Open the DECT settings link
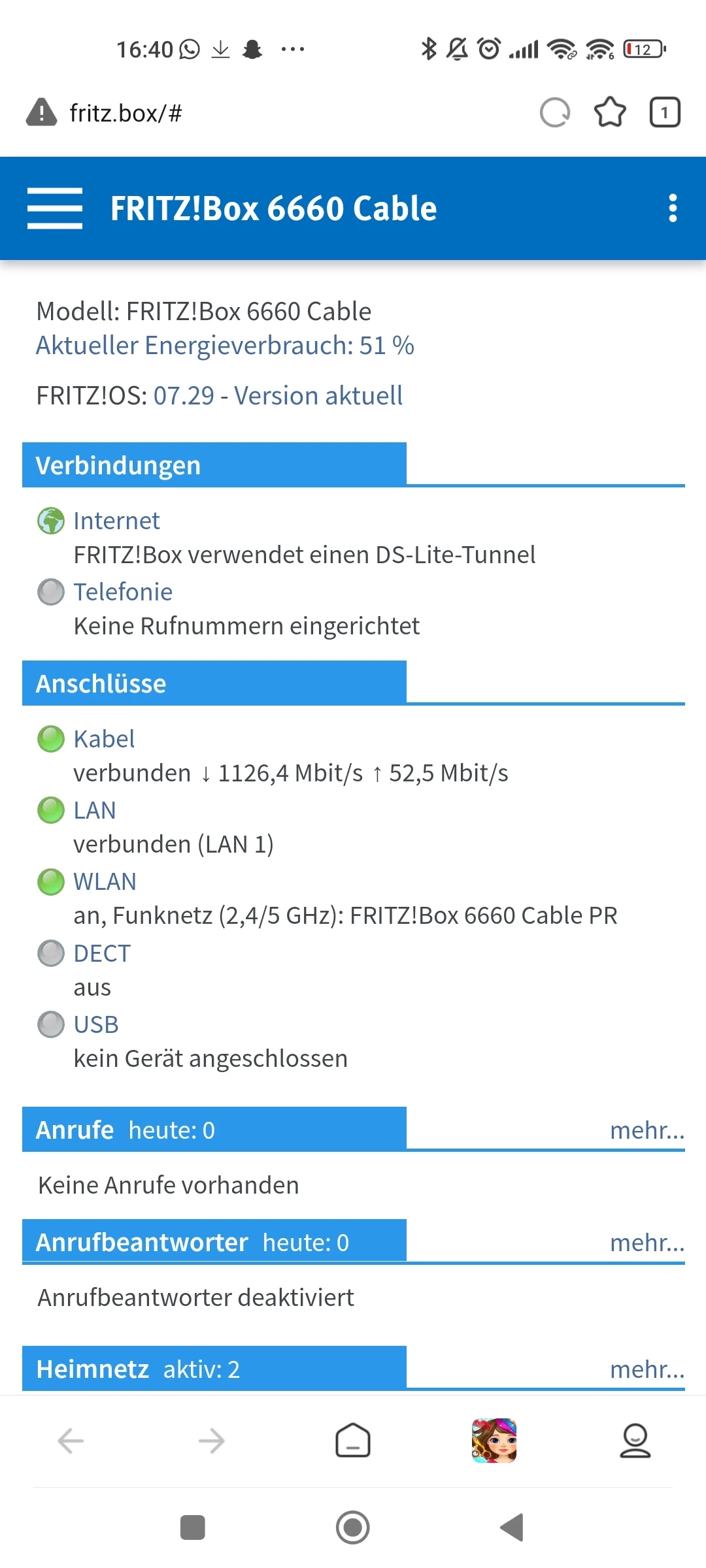The width and height of the screenshot is (706, 1568). [x=102, y=953]
